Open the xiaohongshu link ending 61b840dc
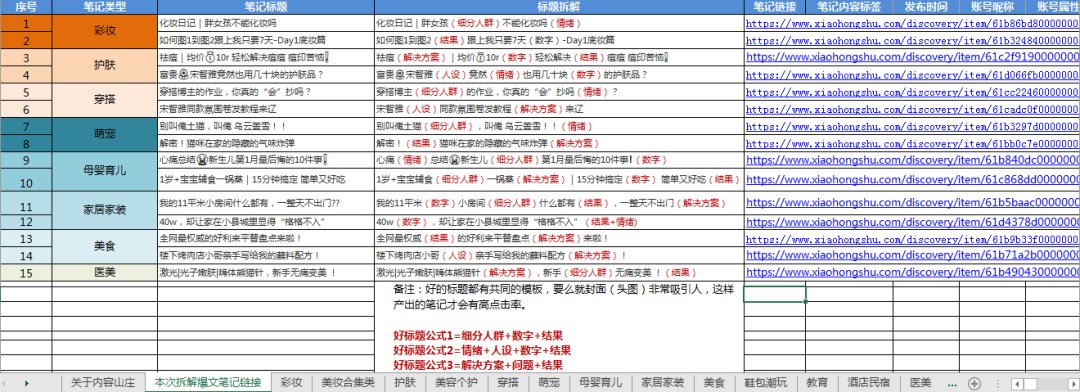 click(912, 161)
